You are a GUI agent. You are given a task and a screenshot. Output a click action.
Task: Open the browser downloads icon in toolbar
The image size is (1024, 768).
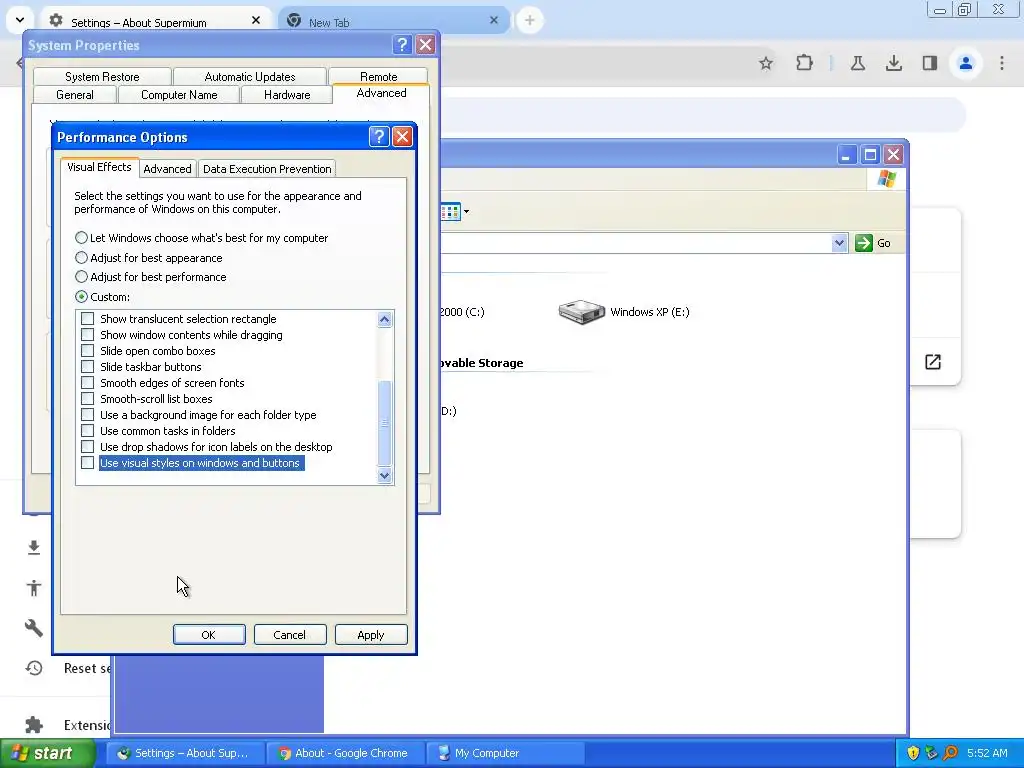(893, 63)
